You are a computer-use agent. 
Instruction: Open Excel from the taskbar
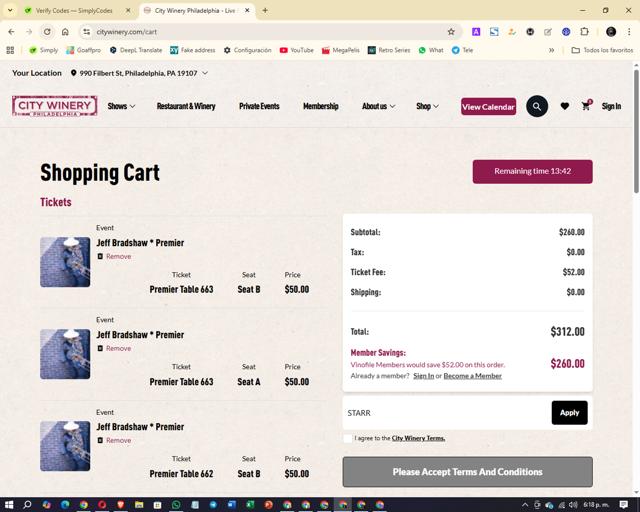point(250,505)
